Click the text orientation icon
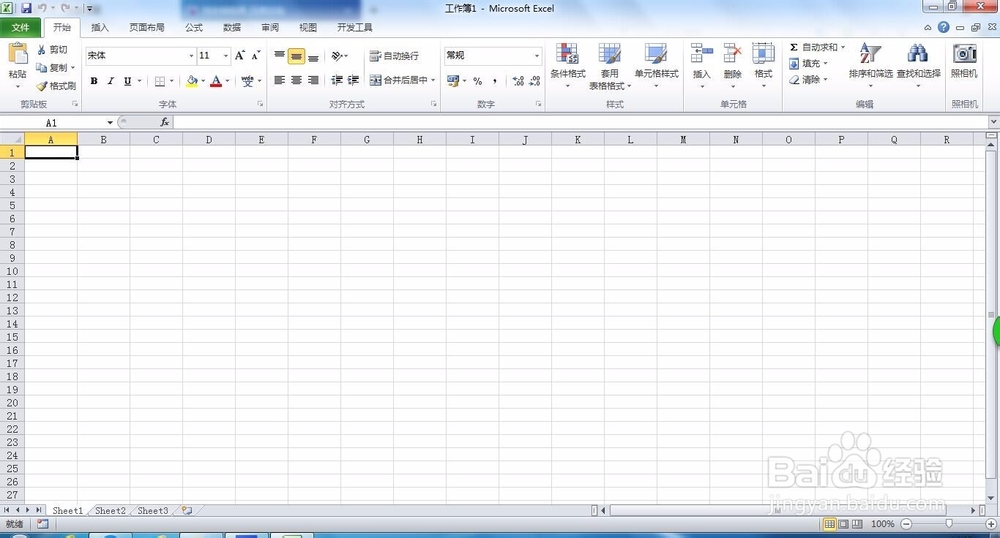 tap(337, 56)
